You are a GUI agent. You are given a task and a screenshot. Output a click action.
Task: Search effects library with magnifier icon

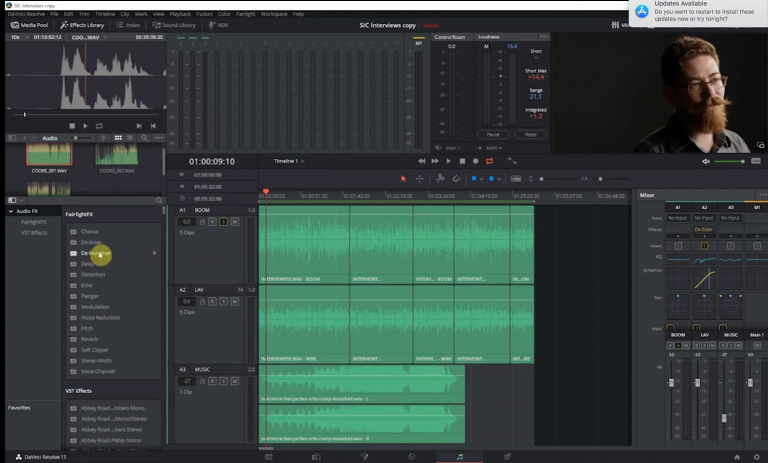(x=159, y=200)
